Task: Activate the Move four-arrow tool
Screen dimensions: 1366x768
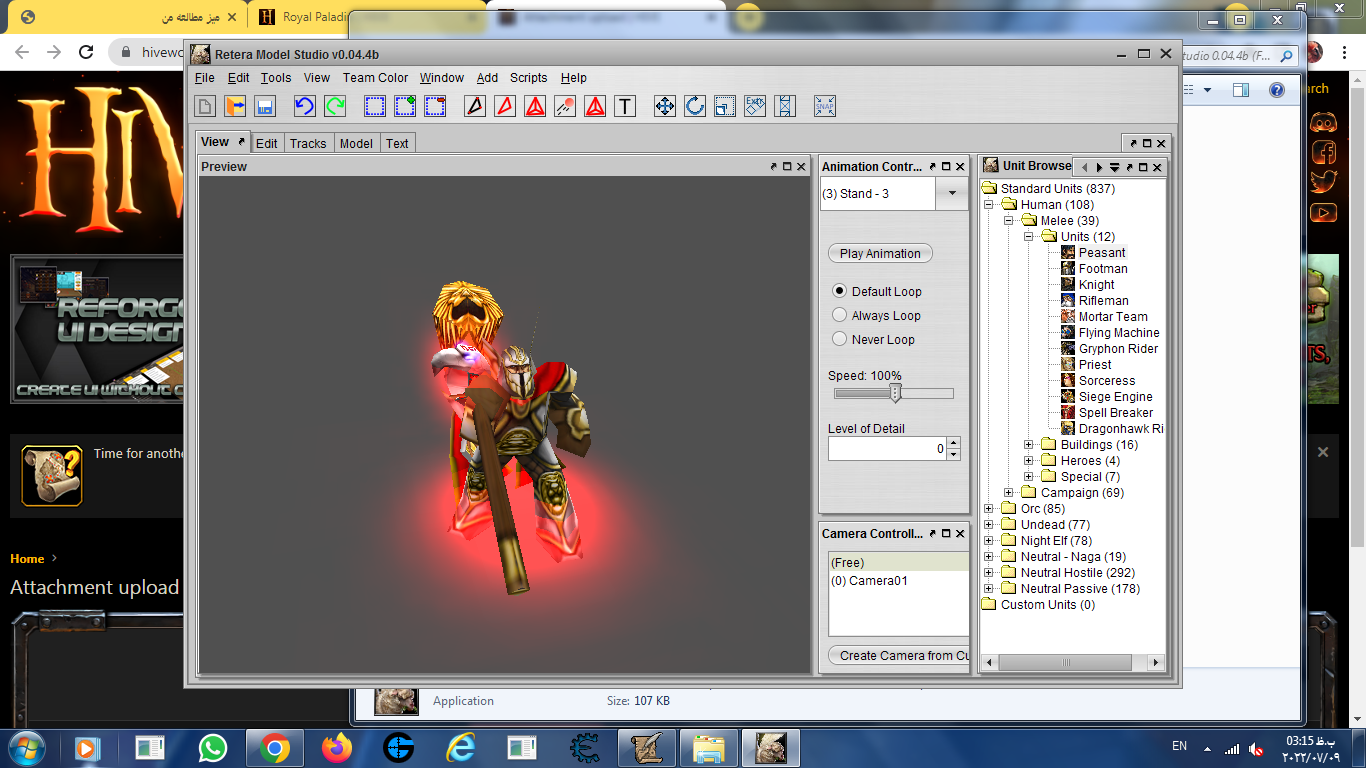Action: tap(665, 106)
